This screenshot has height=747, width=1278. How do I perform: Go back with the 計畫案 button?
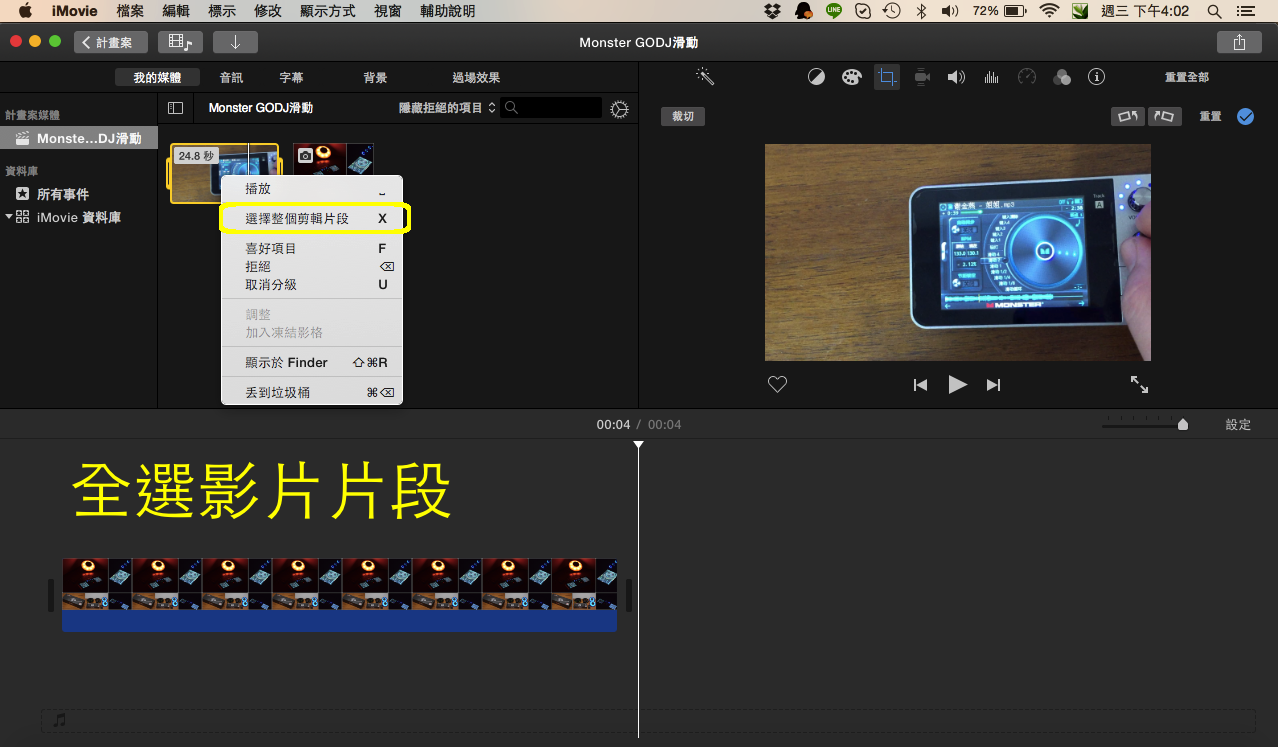pos(110,42)
